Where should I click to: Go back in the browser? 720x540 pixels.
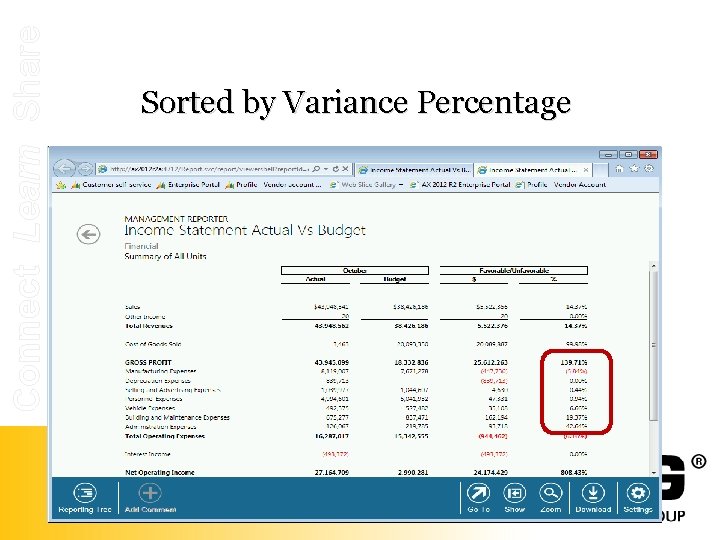pyautogui.click(x=64, y=169)
